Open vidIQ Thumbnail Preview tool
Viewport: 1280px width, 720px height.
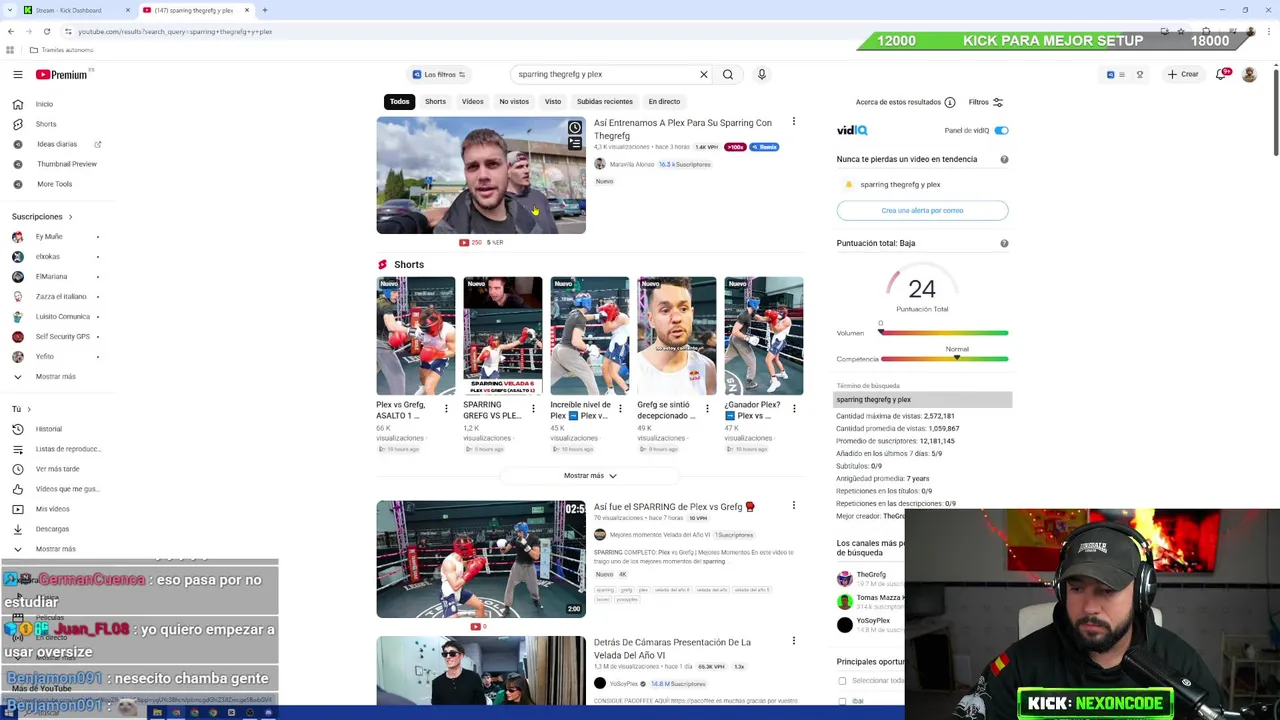point(67,164)
